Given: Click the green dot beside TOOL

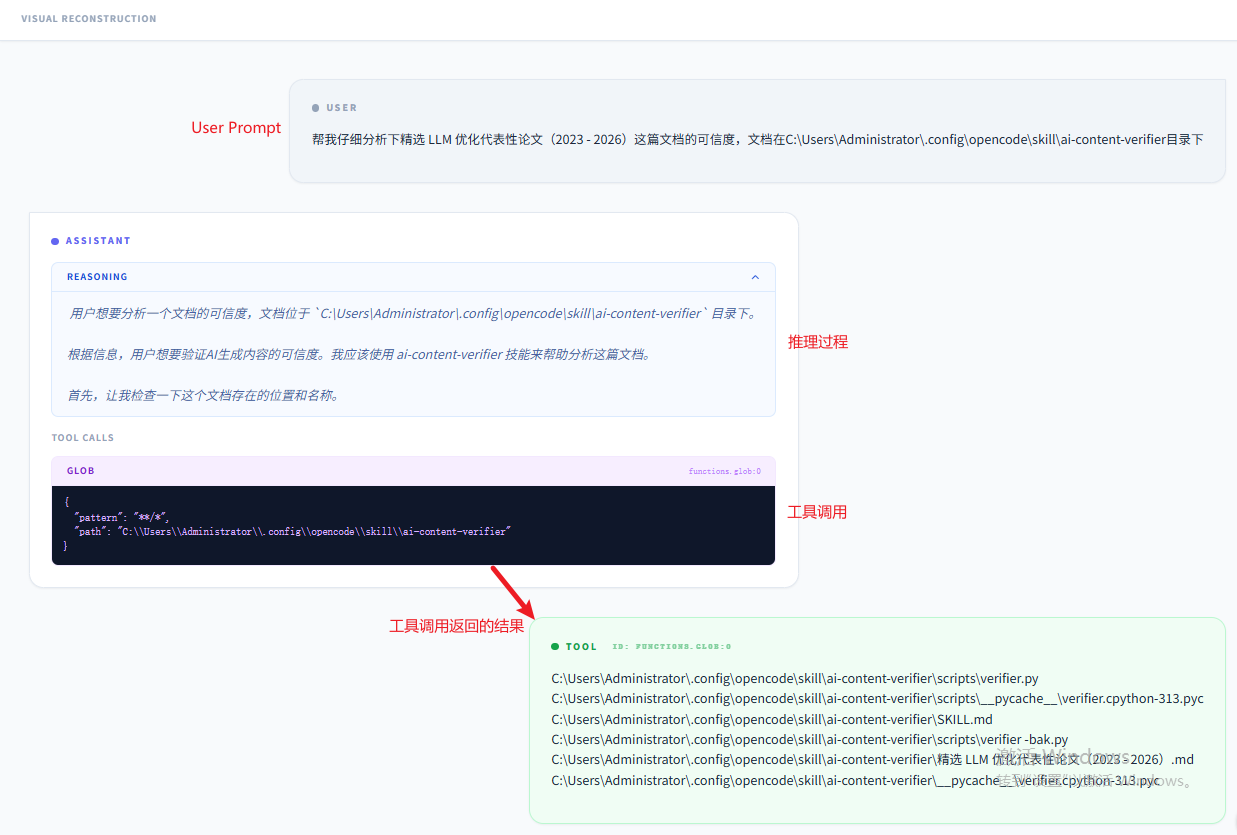Looking at the screenshot, I should [x=555, y=647].
